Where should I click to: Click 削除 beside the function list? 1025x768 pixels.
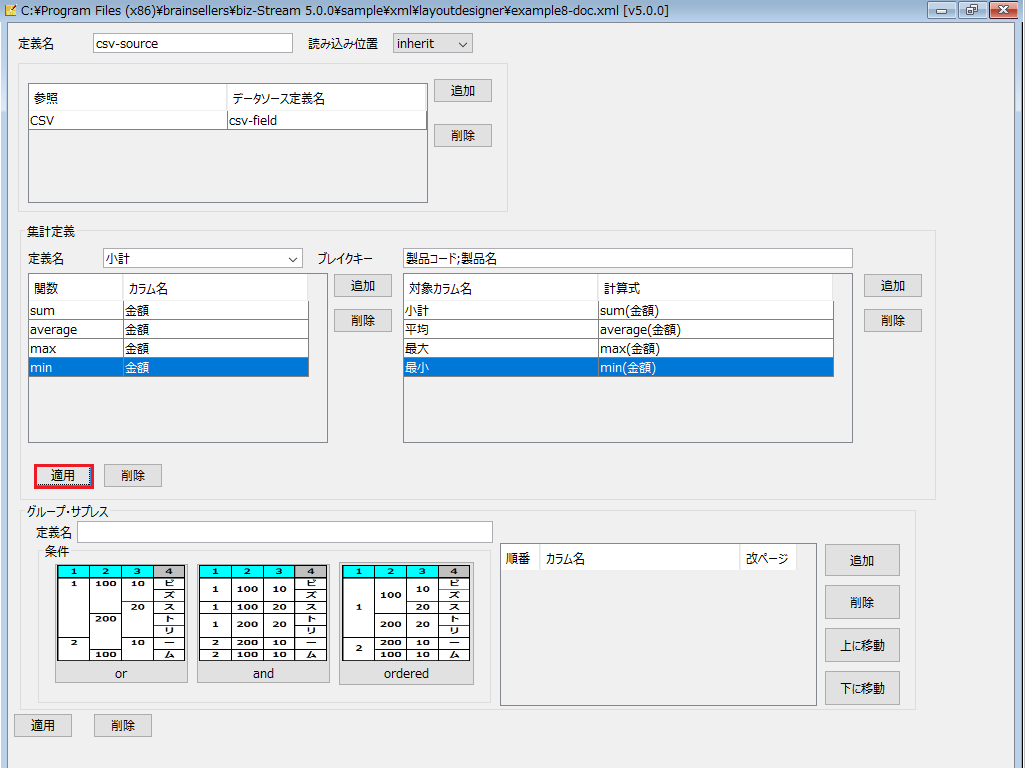click(362, 320)
